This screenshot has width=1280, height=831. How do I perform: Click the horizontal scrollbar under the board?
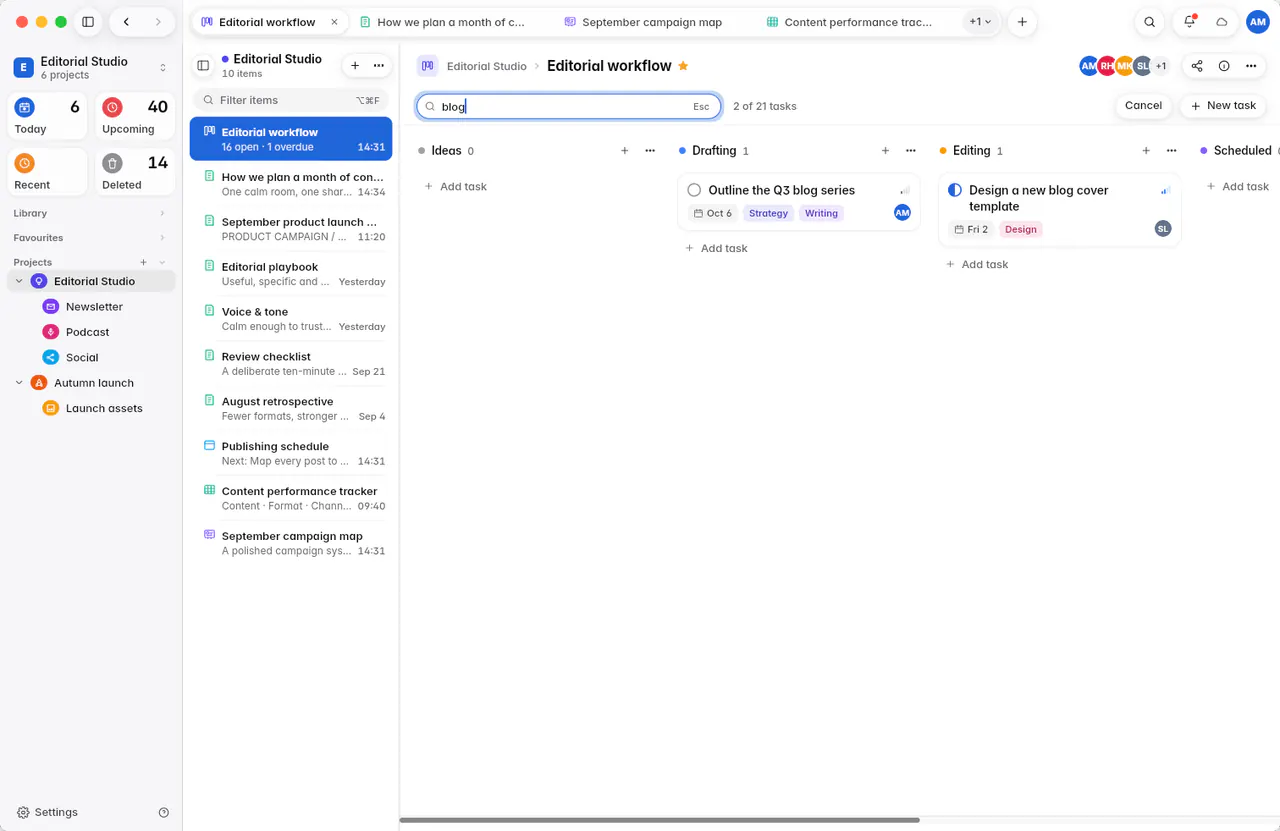[660, 820]
